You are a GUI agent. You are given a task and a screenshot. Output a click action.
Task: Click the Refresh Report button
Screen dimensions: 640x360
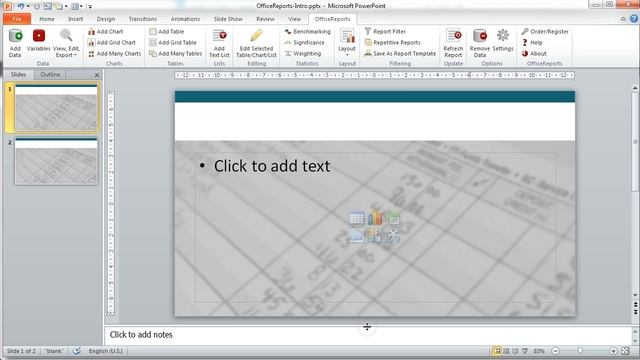(x=453, y=43)
